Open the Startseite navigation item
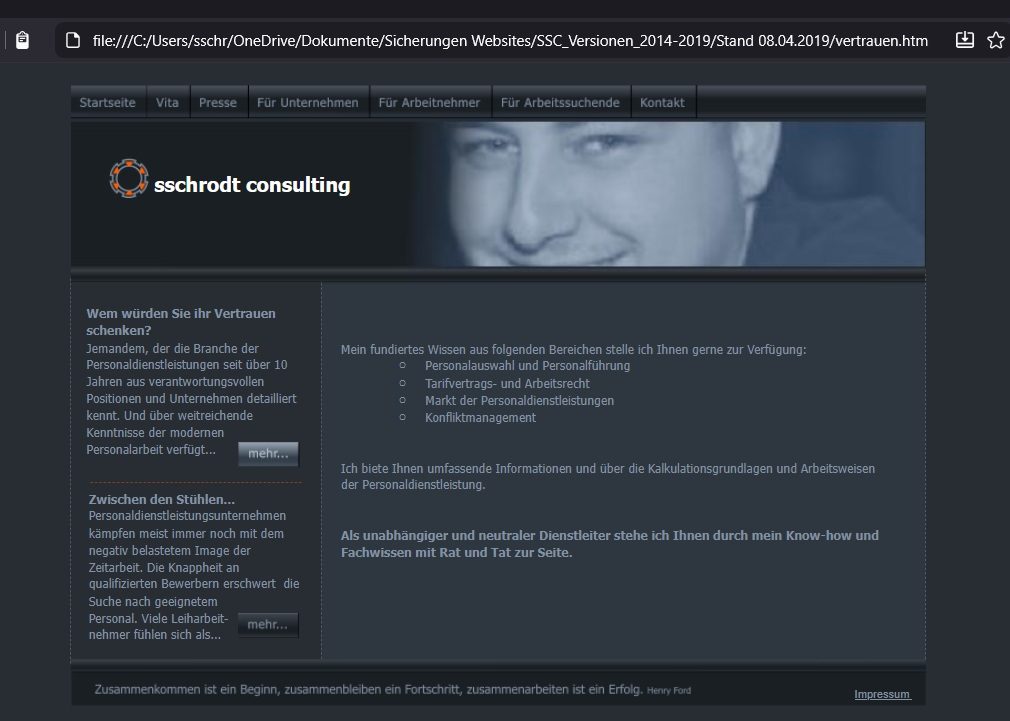This screenshot has width=1010, height=721. click(107, 102)
